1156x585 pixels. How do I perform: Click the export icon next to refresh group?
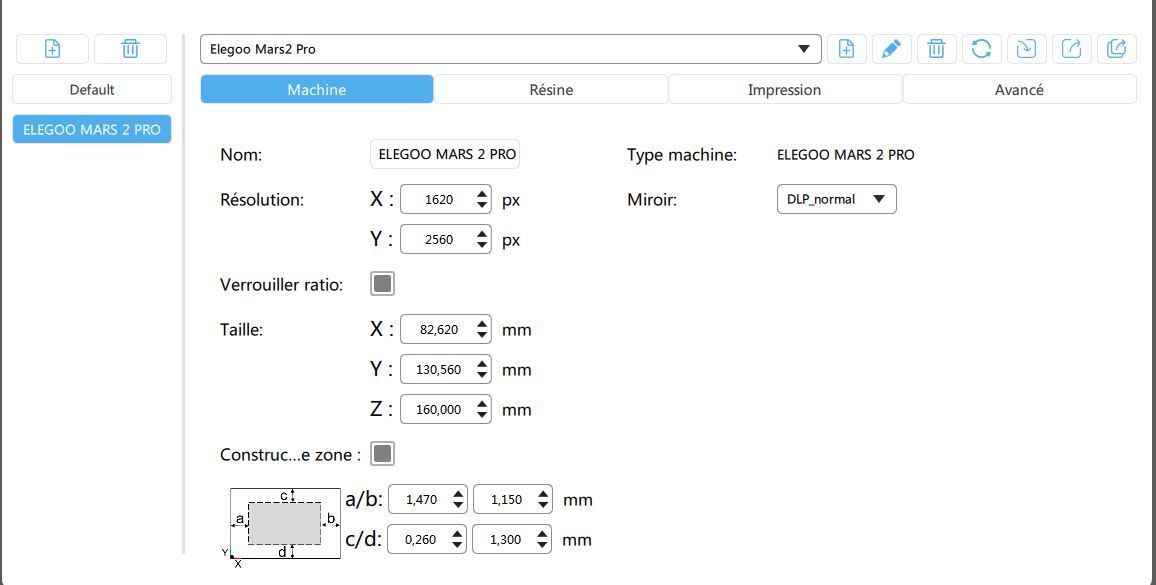coord(1071,49)
